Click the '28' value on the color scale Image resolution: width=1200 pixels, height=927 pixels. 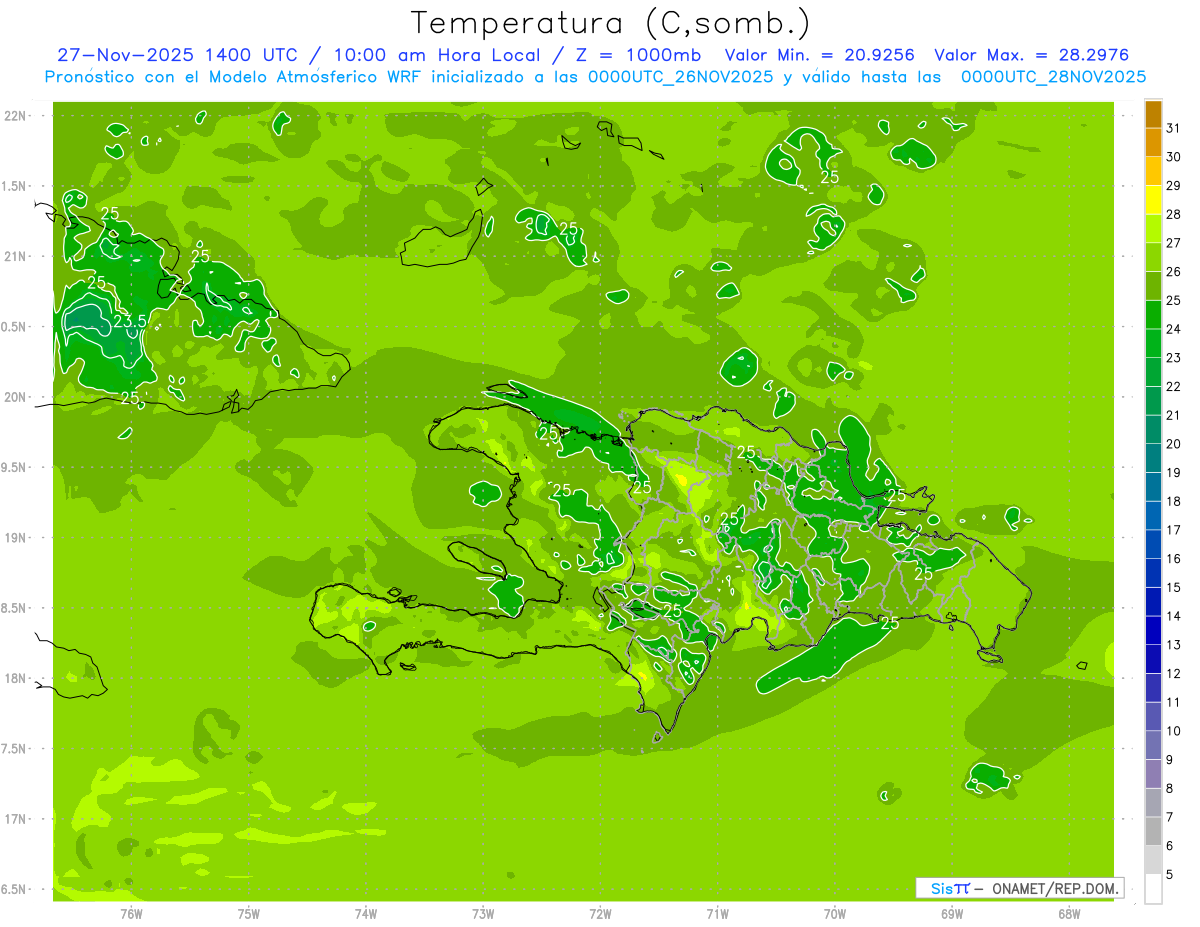click(1174, 214)
